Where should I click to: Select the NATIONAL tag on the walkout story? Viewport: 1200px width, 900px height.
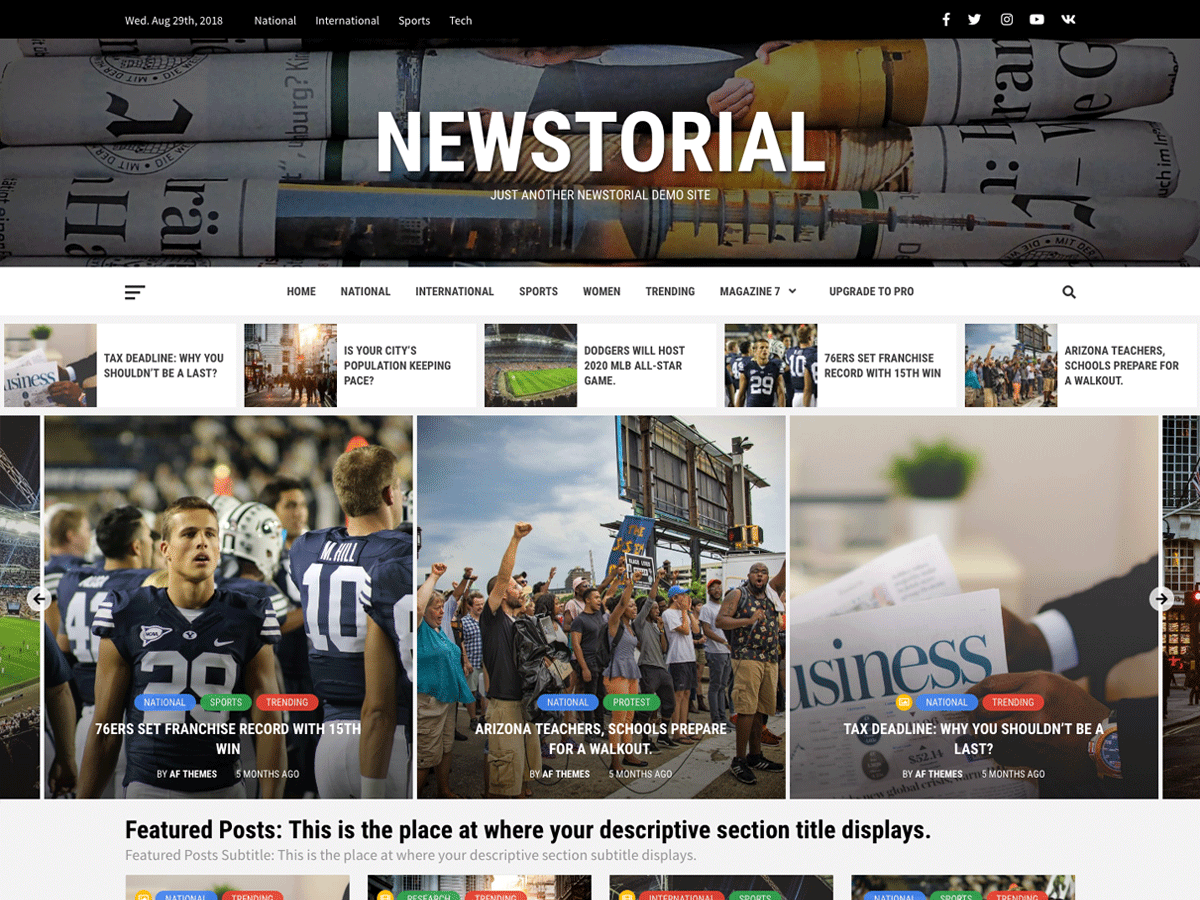(567, 702)
